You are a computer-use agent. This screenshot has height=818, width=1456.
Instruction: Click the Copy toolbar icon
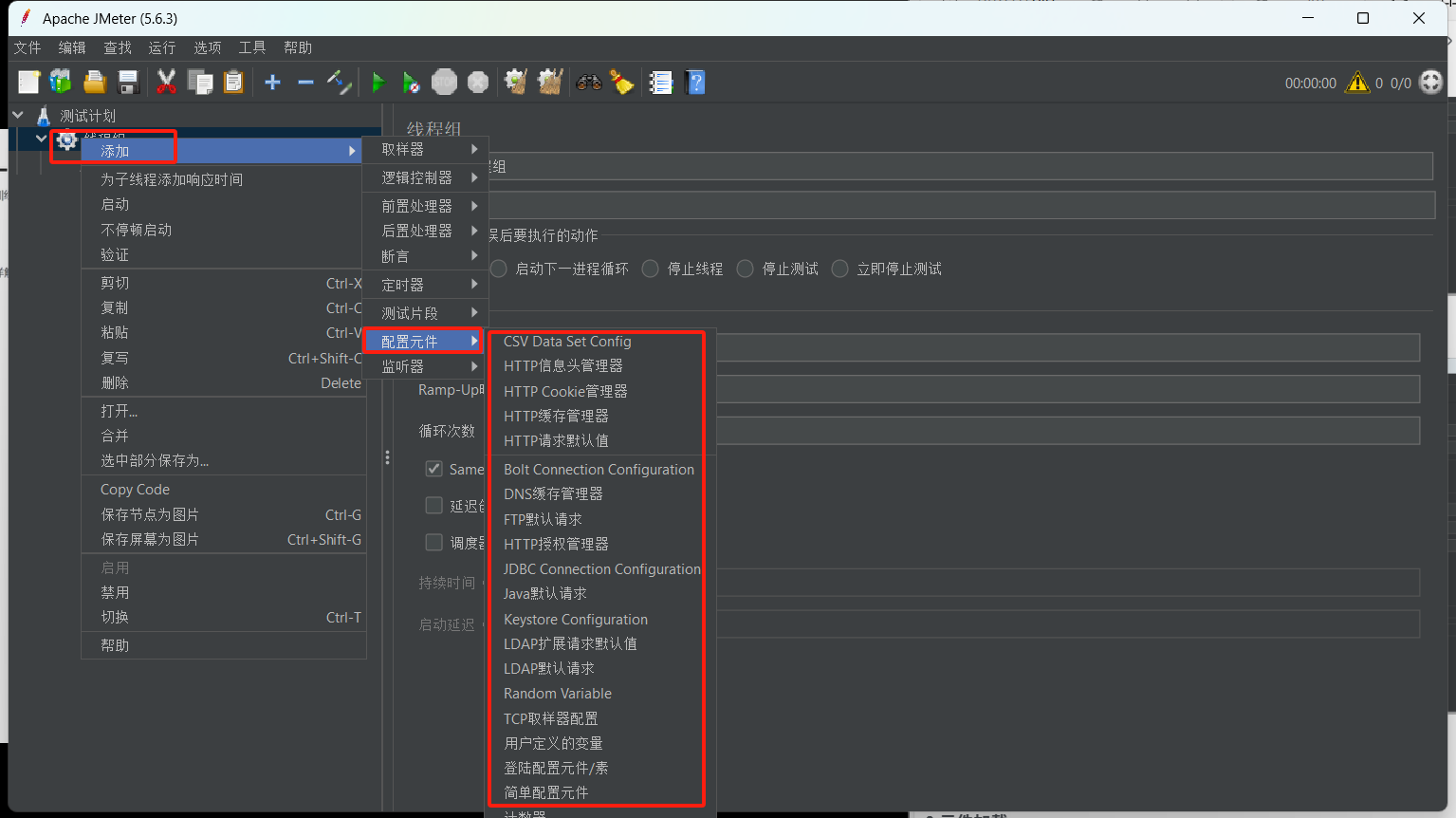point(200,83)
